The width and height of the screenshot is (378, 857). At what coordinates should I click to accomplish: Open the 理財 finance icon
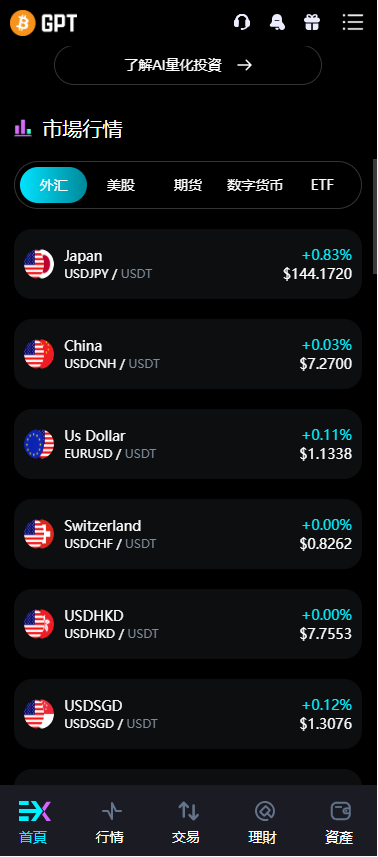[x=264, y=811]
